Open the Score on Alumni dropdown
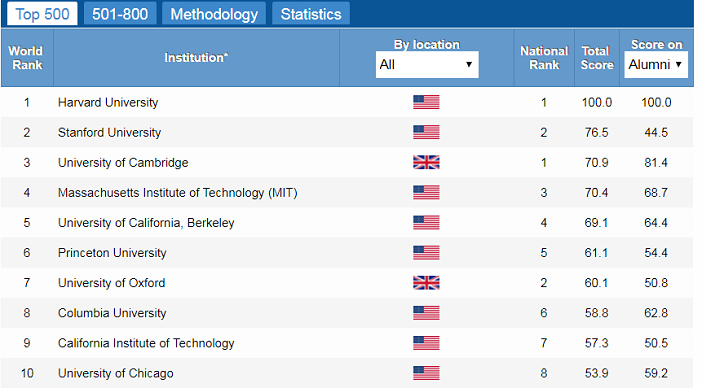Screen dimensions: 702x388 (x=656, y=64)
